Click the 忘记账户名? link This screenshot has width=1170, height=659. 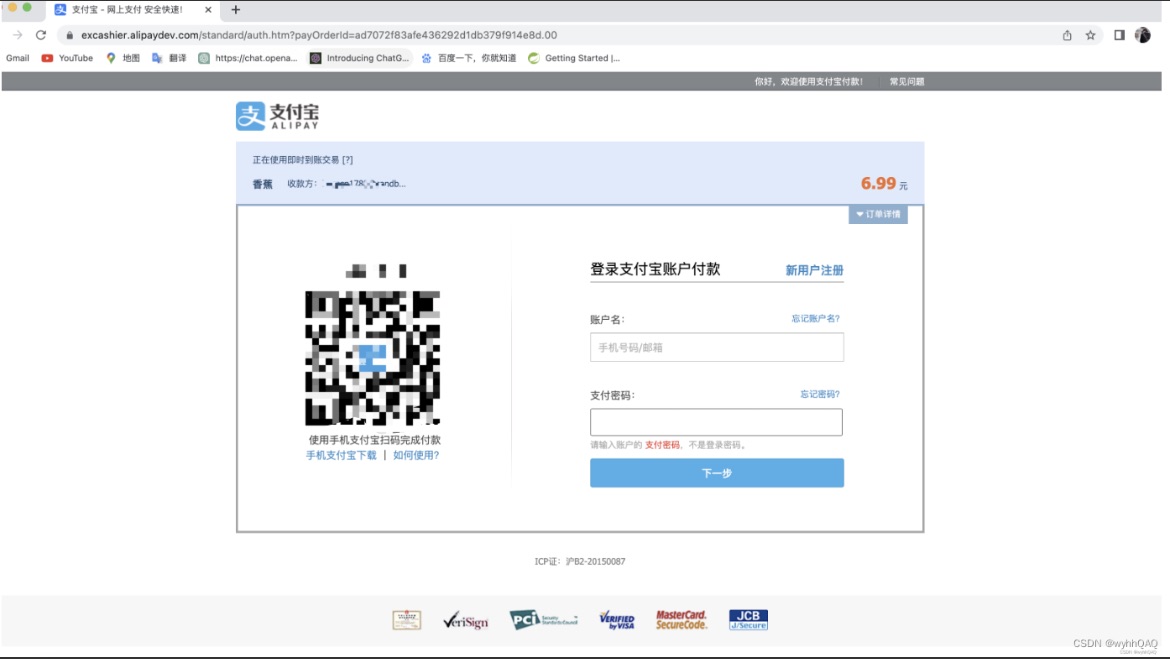(x=816, y=319)
